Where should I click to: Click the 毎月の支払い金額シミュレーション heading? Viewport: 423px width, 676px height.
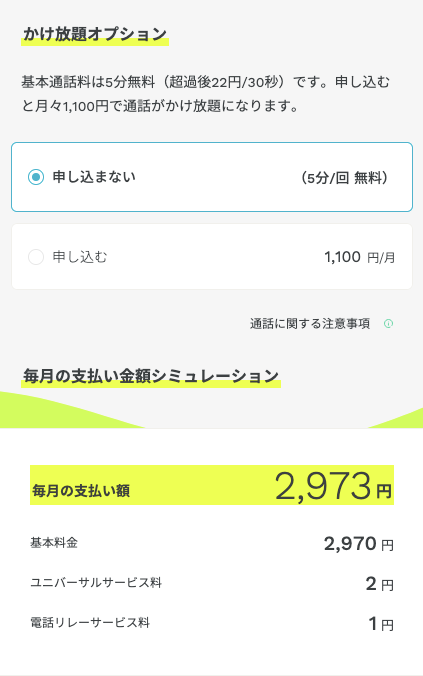[x=151, y=376]
